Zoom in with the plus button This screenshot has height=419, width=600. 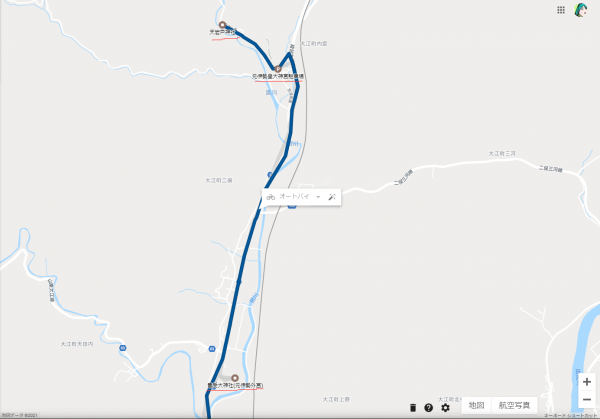[587, 382]
